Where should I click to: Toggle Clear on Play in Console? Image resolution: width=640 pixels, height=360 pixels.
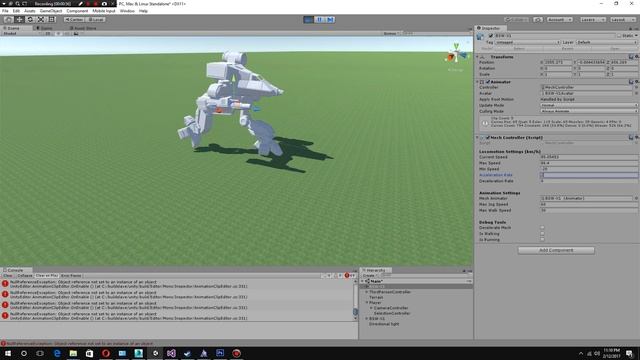[x=47, y=276]
